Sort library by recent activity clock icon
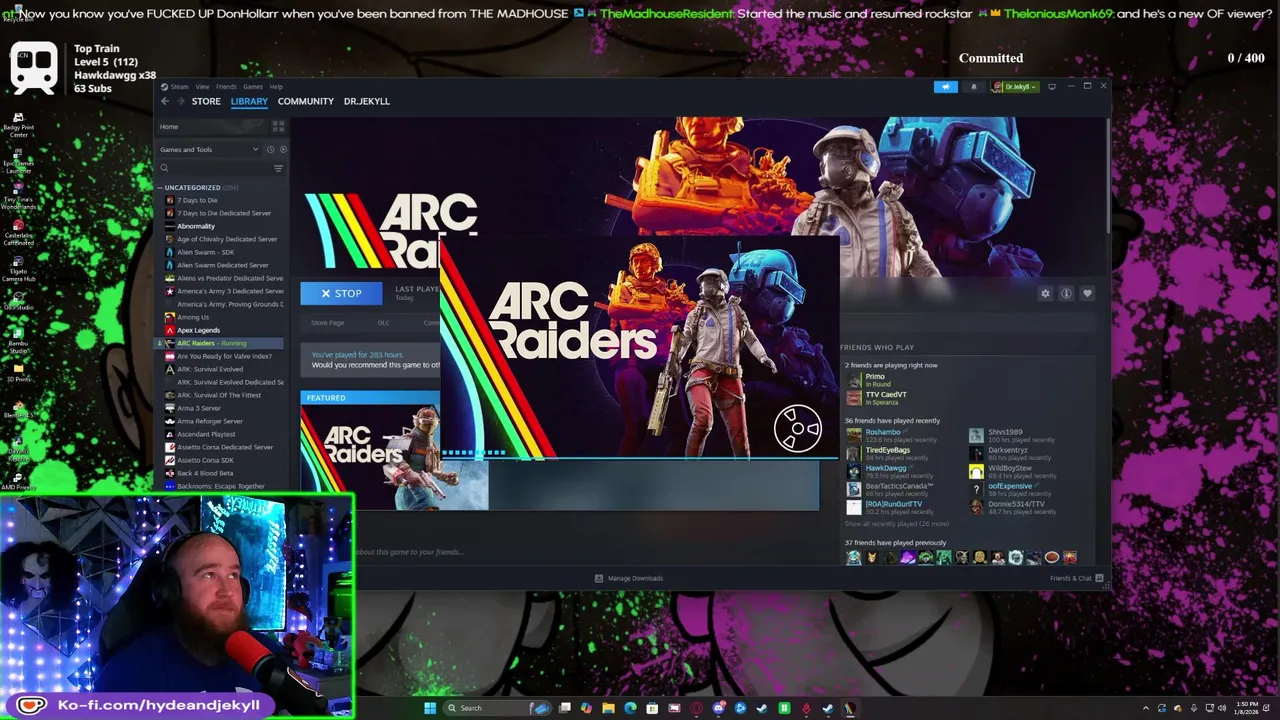 click(x=270, y=149)
